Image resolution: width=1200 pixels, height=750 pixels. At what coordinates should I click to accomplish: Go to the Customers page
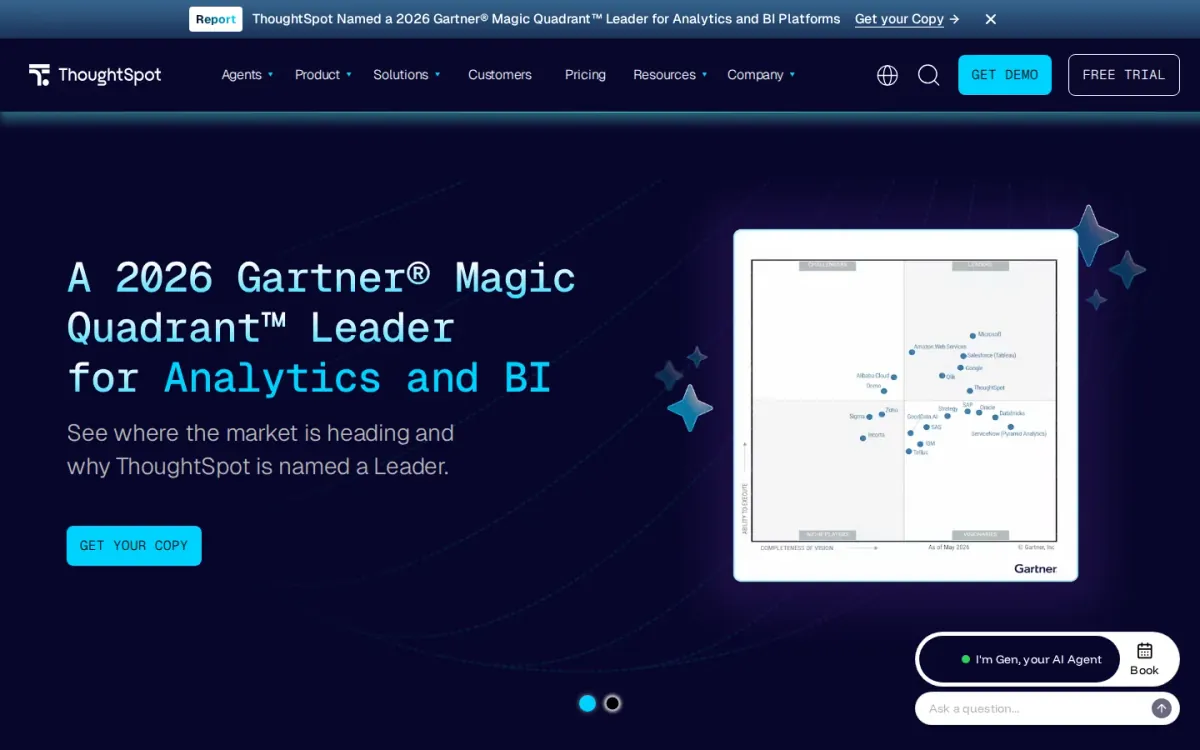point(500,75)
